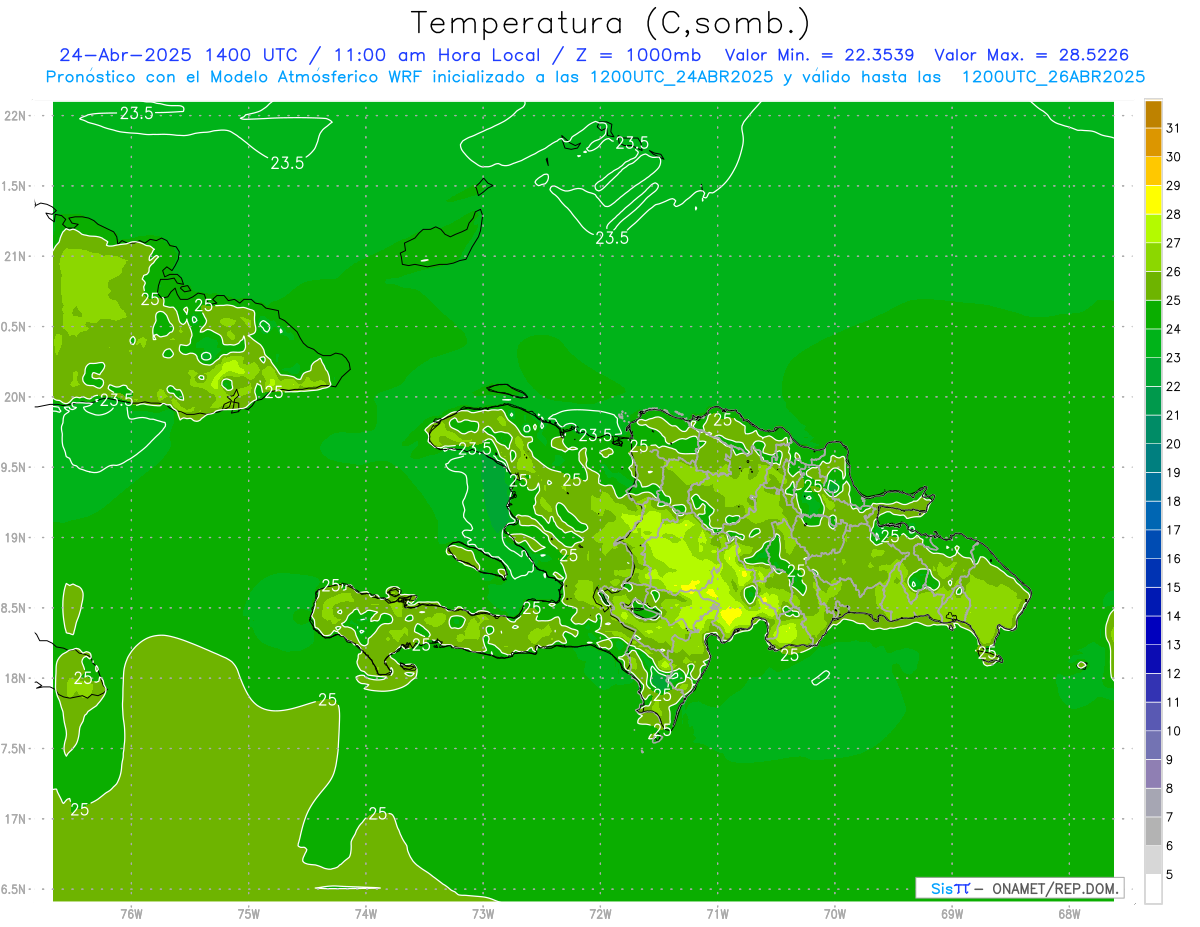This screenshot has width=1200, height=927.
Task: Select the purple swatch between 8 and 9
Action: click(x=1153, y=774)
